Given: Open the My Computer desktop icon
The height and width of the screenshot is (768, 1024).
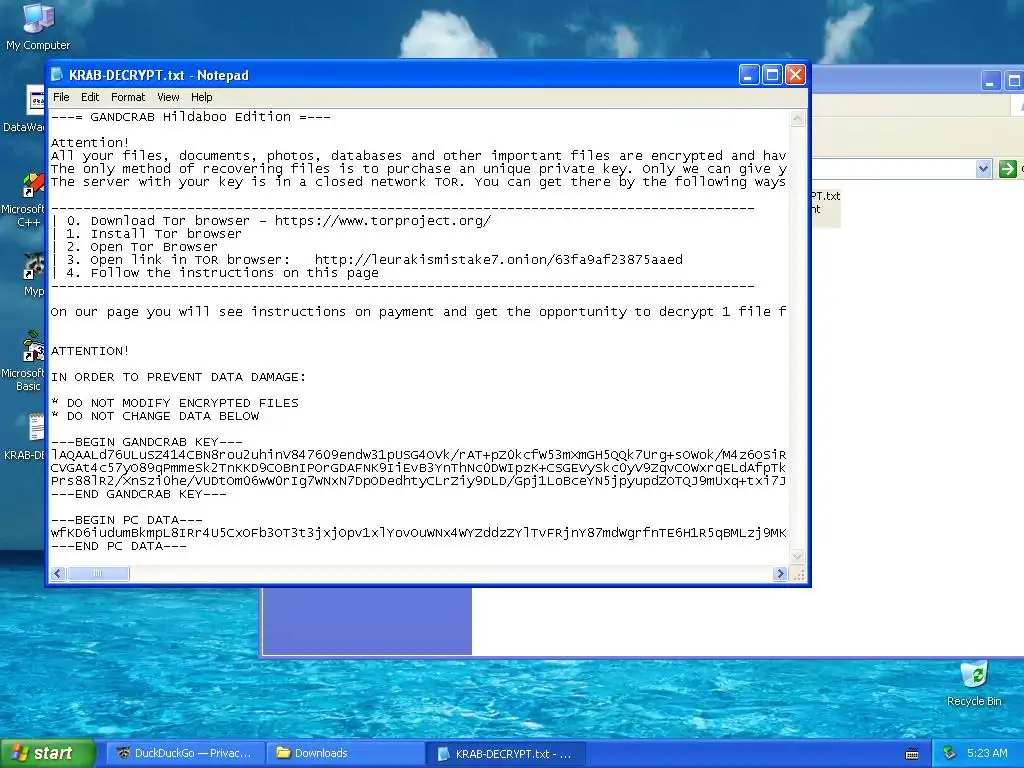Looking at the screenshot, I should 38,26.
